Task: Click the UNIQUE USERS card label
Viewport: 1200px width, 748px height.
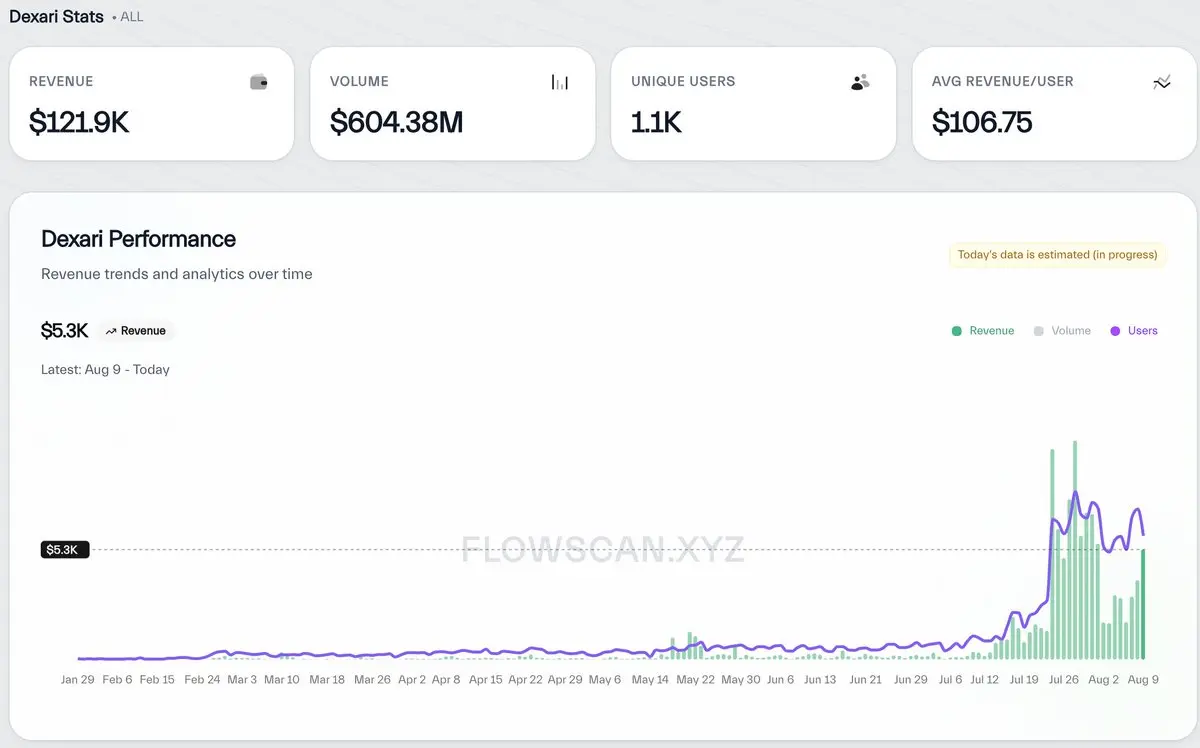Action: point(683,82)
